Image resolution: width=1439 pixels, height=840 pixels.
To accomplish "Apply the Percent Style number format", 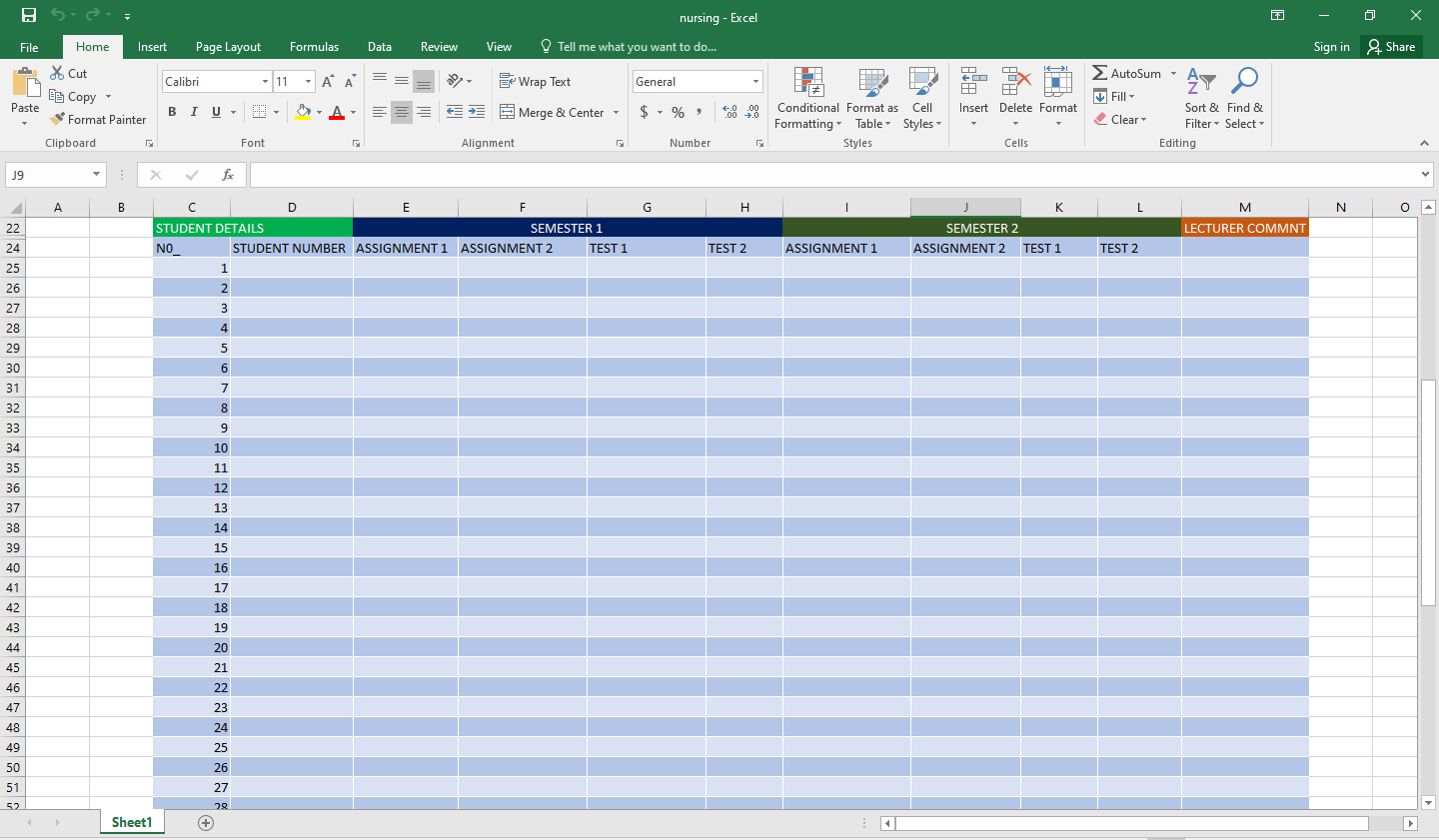I will 677,112.
